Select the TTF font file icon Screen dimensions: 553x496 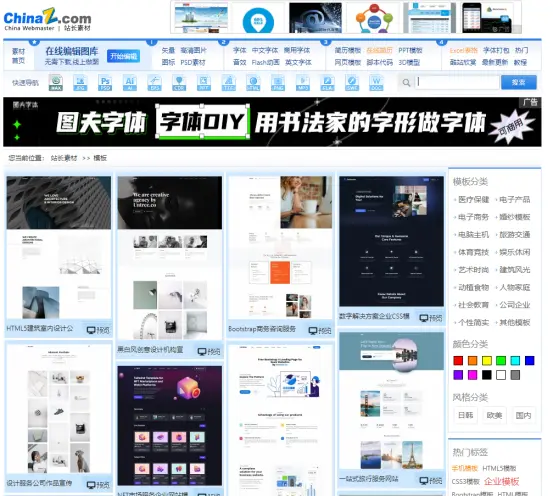pos(229,83)
